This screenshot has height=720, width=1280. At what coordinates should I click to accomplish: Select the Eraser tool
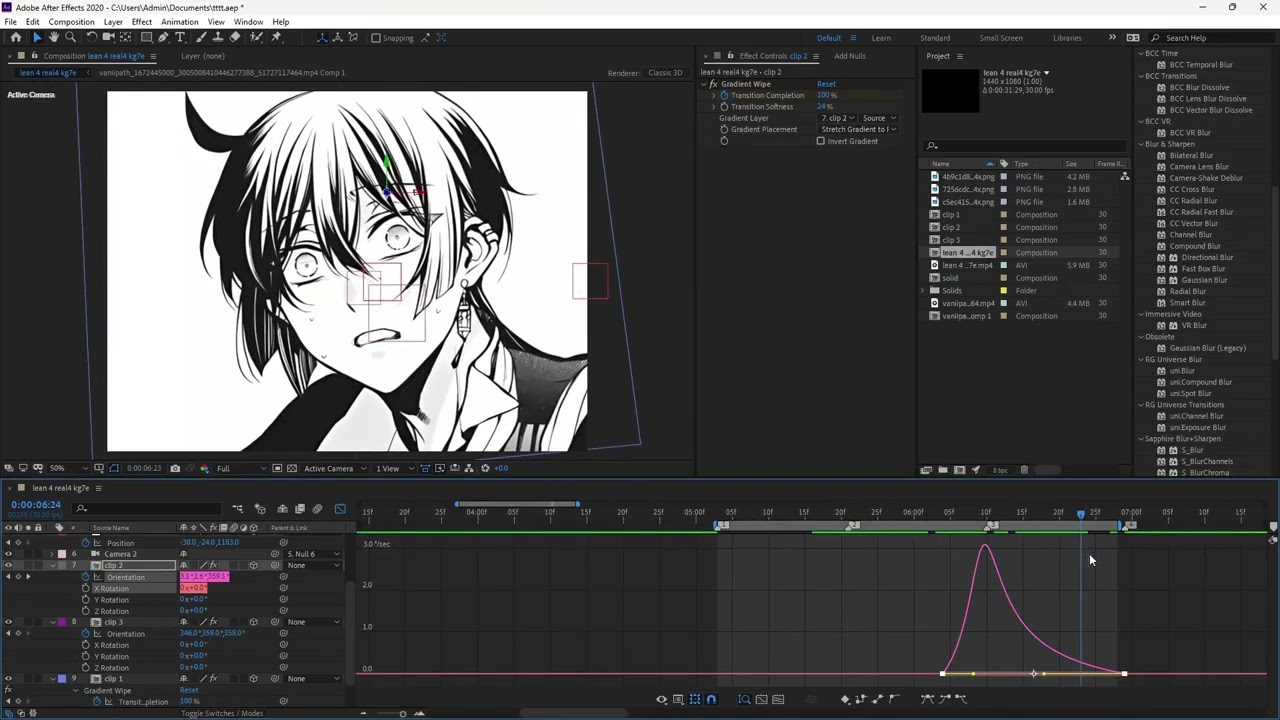click(x=235, y=37)
